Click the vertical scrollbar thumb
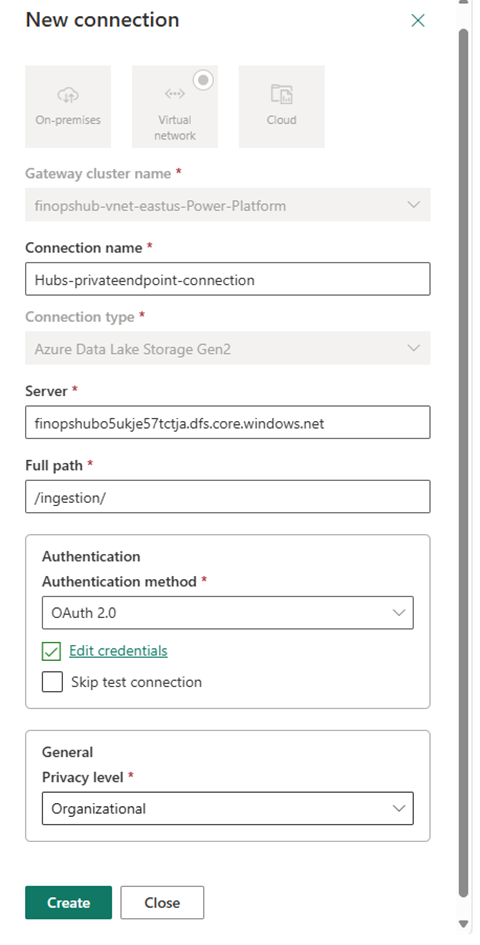Image resolution: width=480 pixels, height=945 pixels. coord(463,461)
